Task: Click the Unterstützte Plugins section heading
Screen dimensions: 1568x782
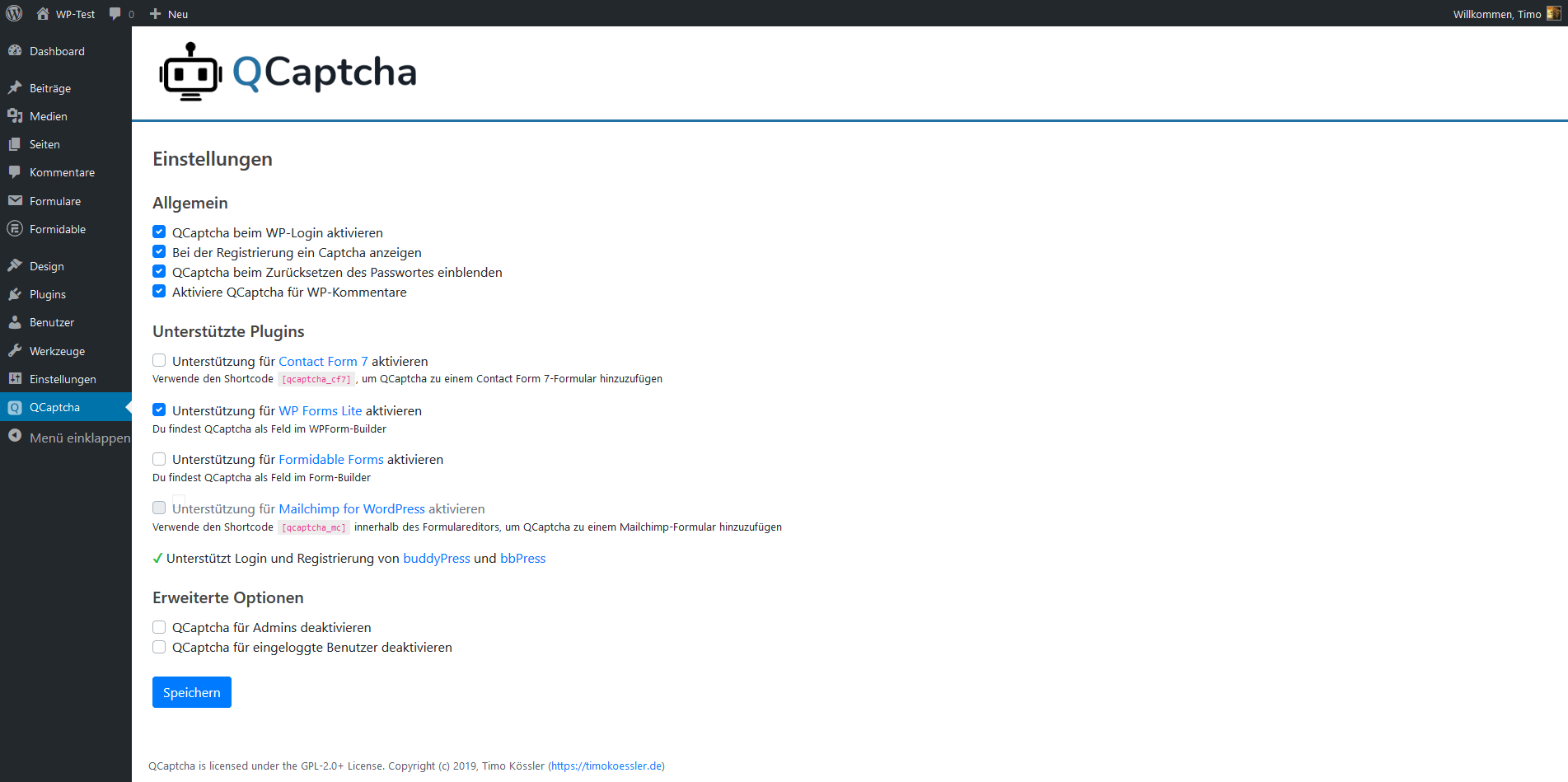Action: [228, 331]
